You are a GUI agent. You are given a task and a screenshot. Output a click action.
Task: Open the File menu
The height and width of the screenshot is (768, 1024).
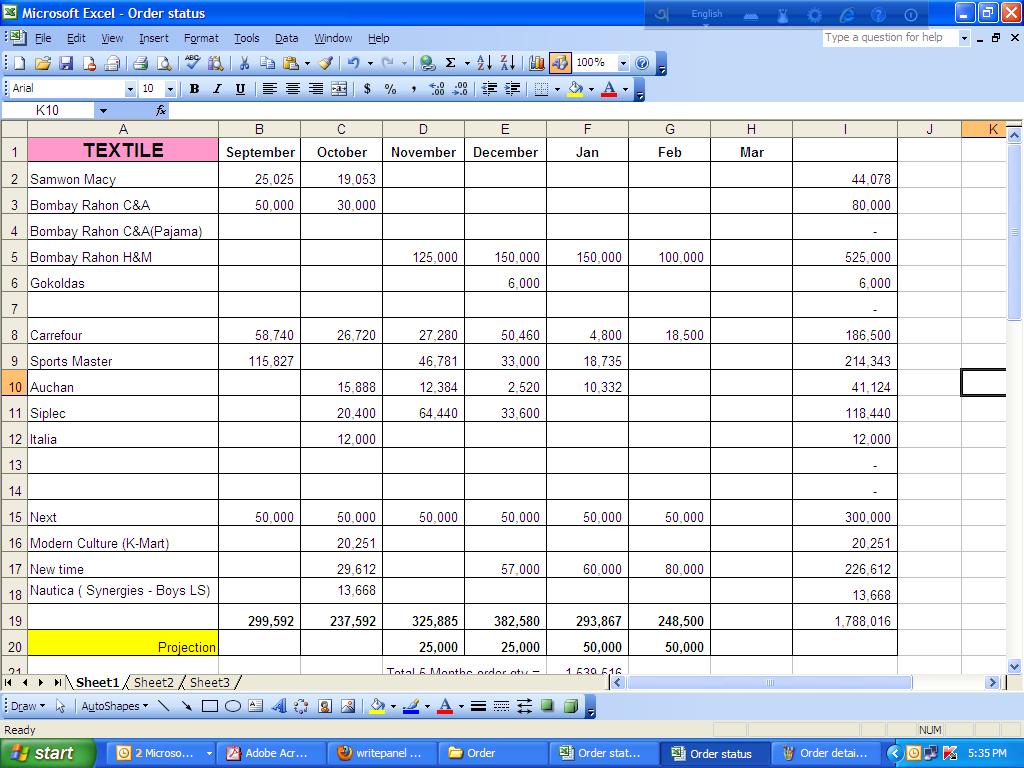[x=43, y=39]
